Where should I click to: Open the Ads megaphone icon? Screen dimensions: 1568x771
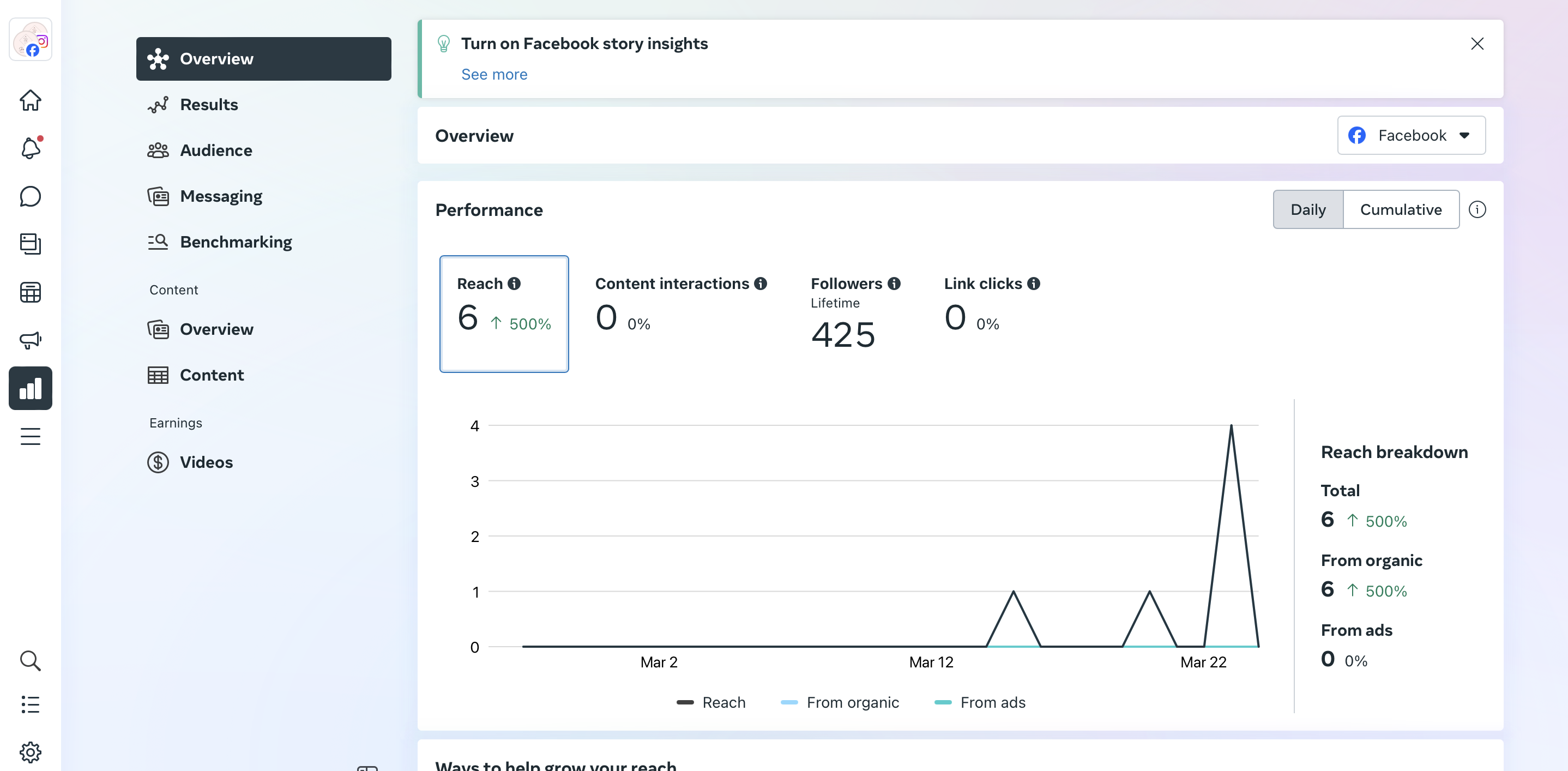point(31,340)
